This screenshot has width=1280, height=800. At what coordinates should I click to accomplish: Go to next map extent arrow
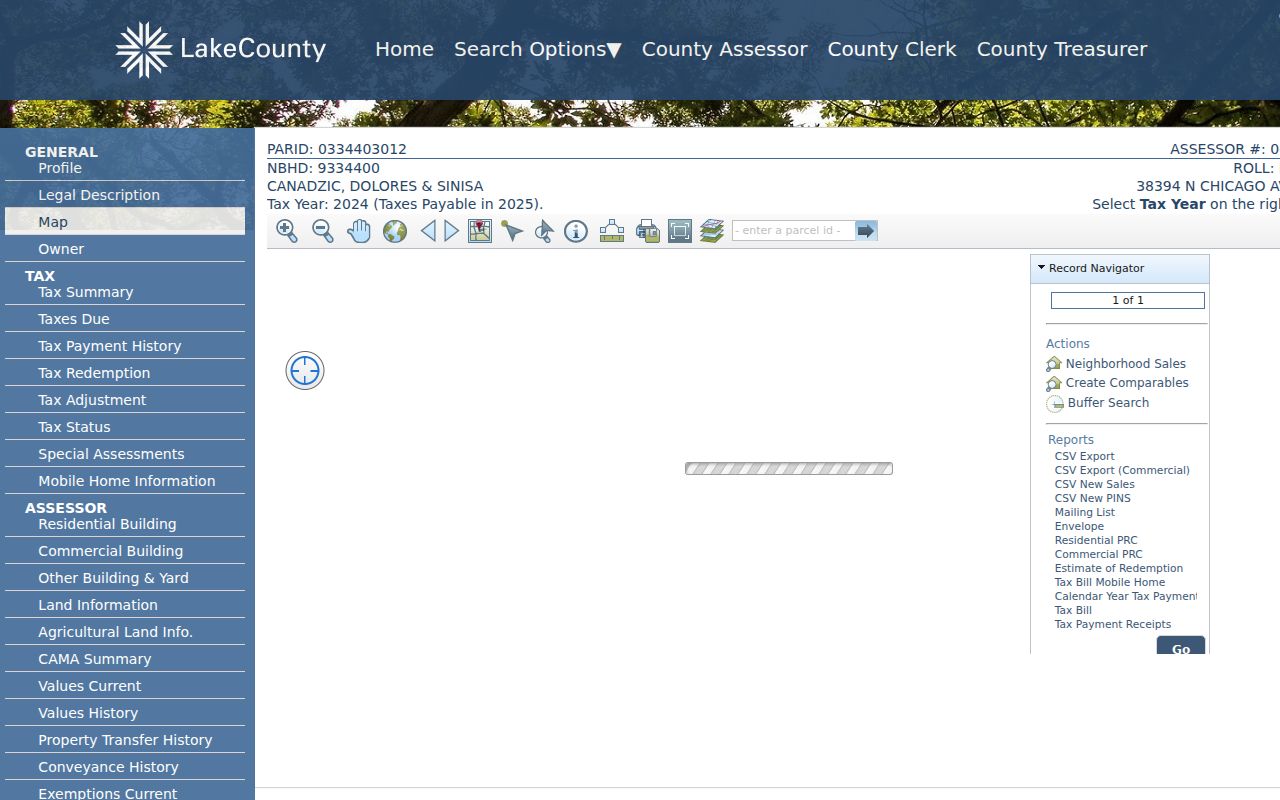[x=452, y=231]
